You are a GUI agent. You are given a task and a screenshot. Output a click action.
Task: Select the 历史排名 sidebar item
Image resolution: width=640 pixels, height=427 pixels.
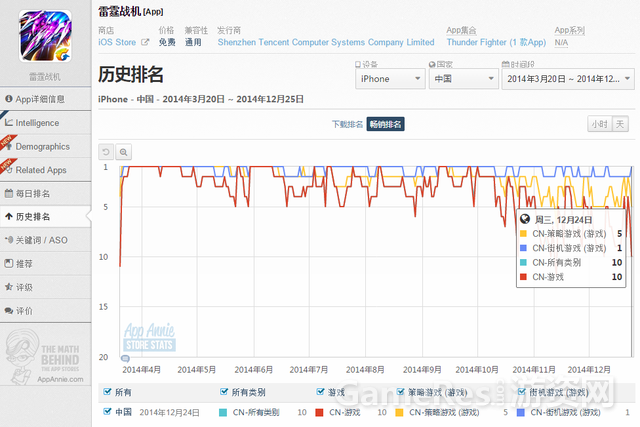[45, 217]
